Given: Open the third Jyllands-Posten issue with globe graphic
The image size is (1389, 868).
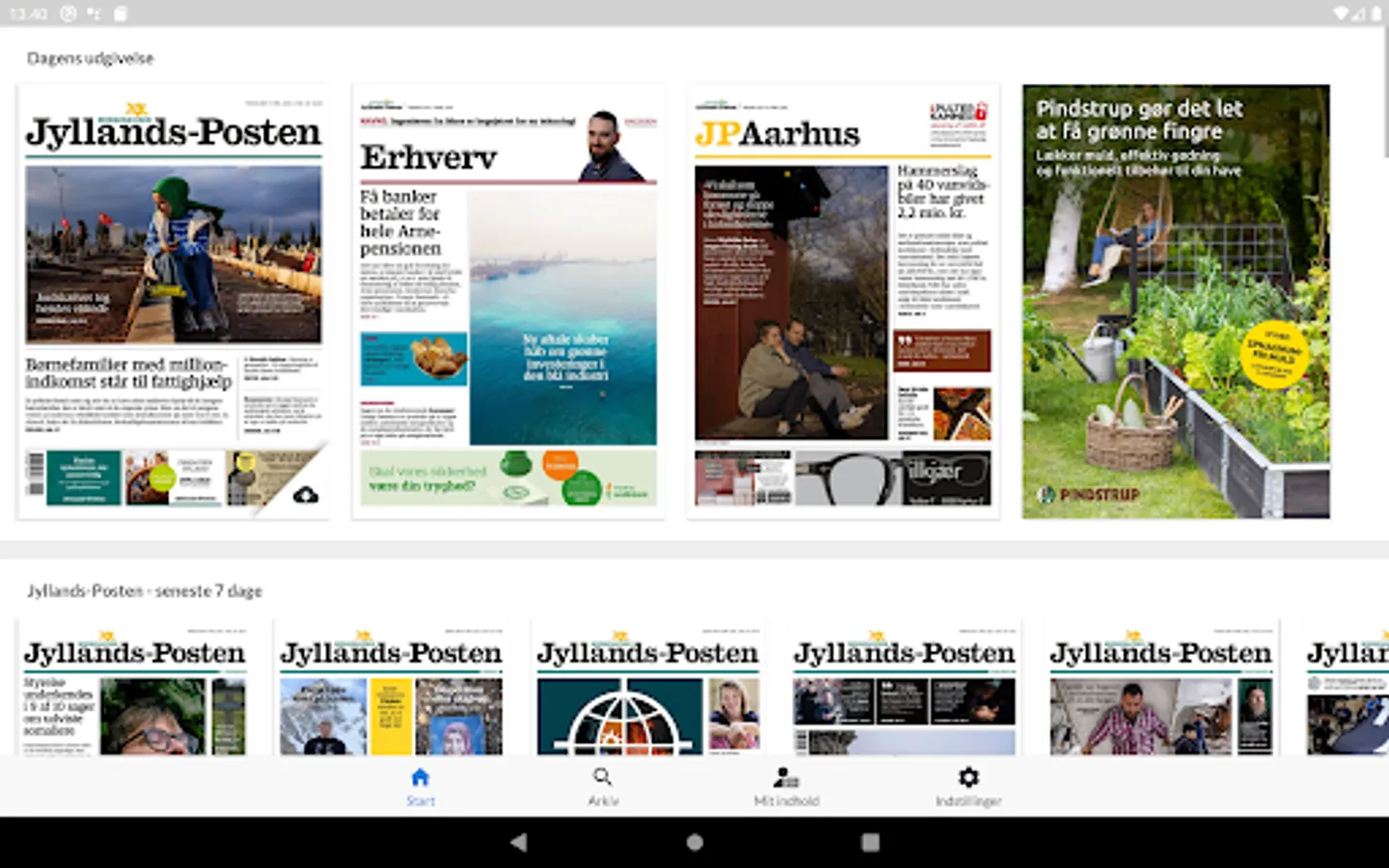Looking at the screenshot, I should pyautogui.click(x=647, y=688).
